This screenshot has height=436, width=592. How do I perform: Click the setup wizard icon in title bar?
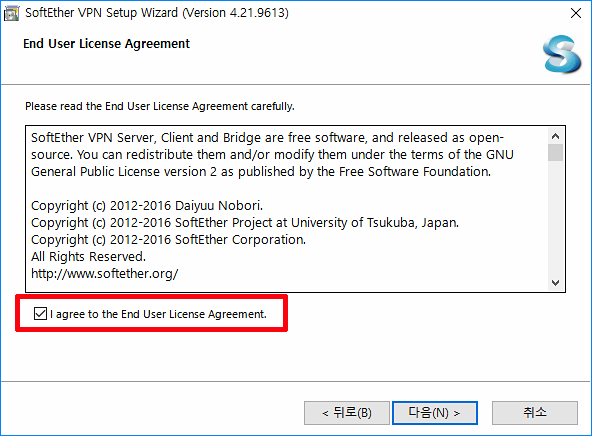coord(11,13)
